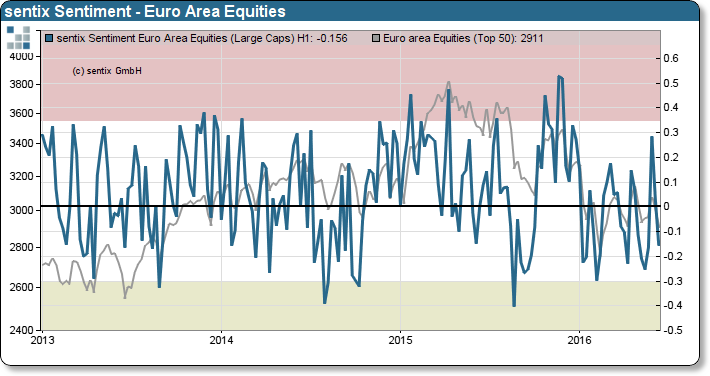Click the 2014 label on the time axis

click(x=221, y=340)
